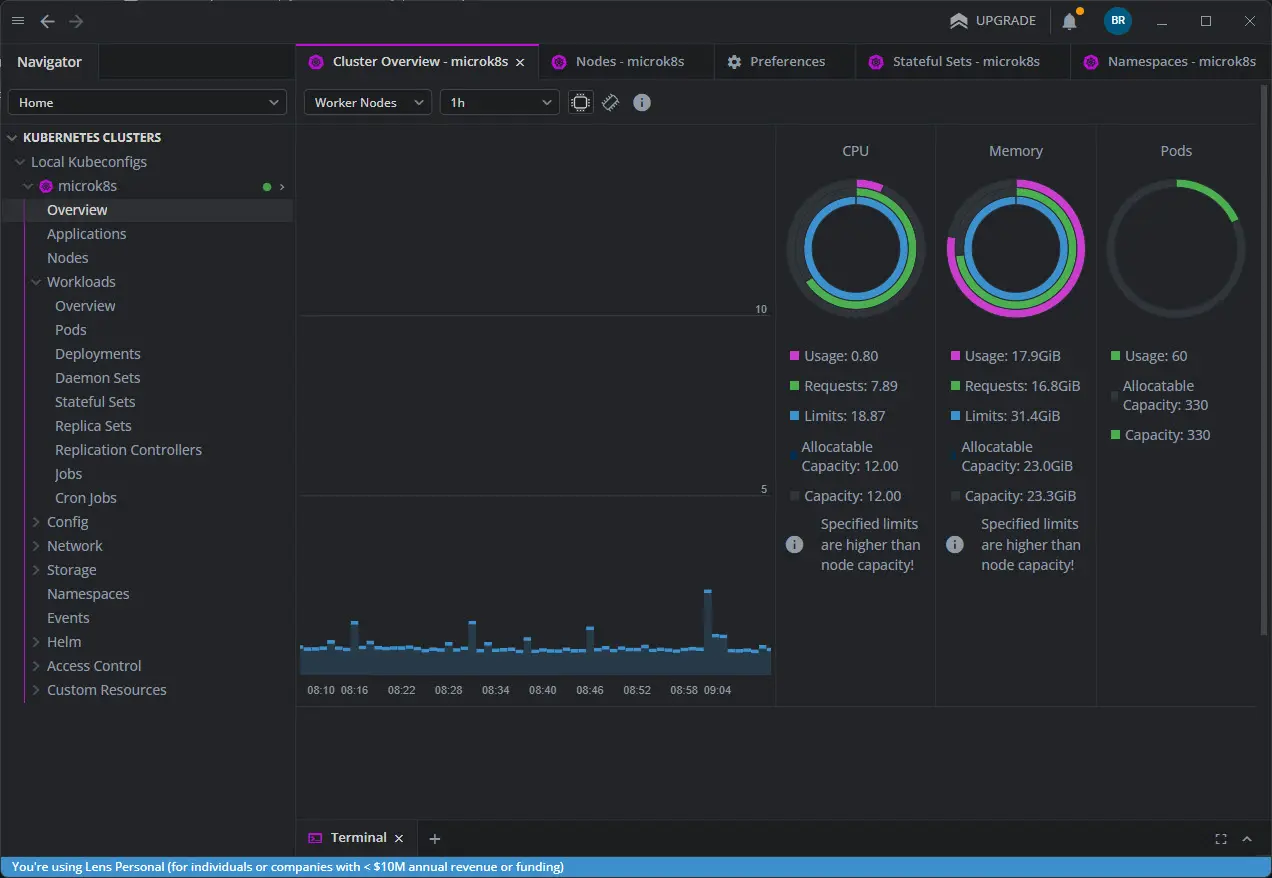The image size is (1272, 878).
Task: Open the hamburger menu
Action: [x=18, y=21]
